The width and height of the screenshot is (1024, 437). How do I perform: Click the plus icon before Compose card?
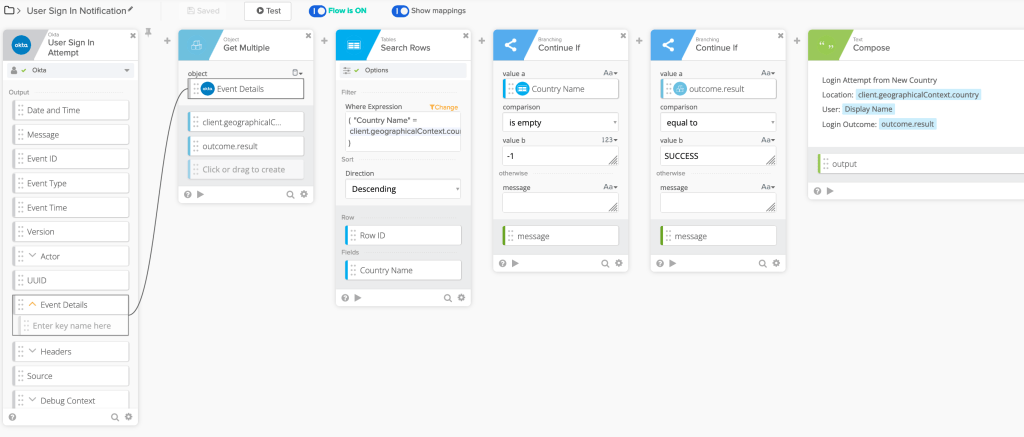click(796, 42)
